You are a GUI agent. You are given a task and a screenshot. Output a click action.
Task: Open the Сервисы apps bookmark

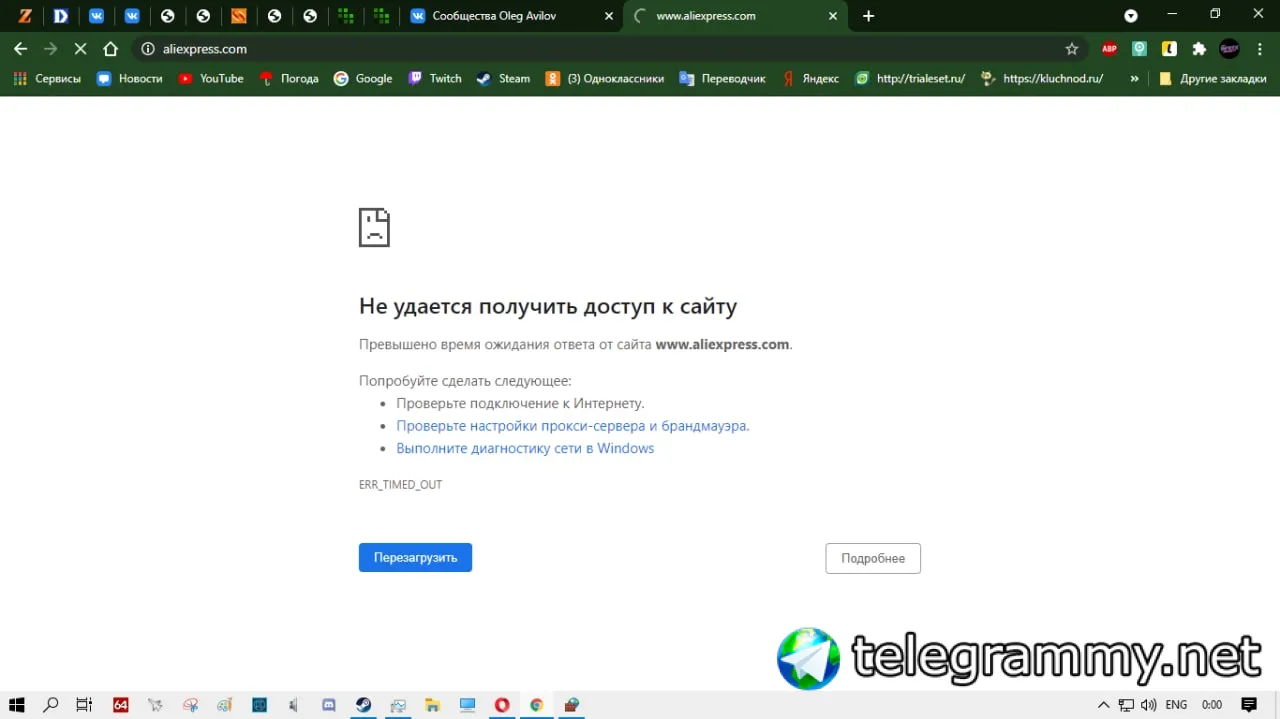[x=47, y=78]
